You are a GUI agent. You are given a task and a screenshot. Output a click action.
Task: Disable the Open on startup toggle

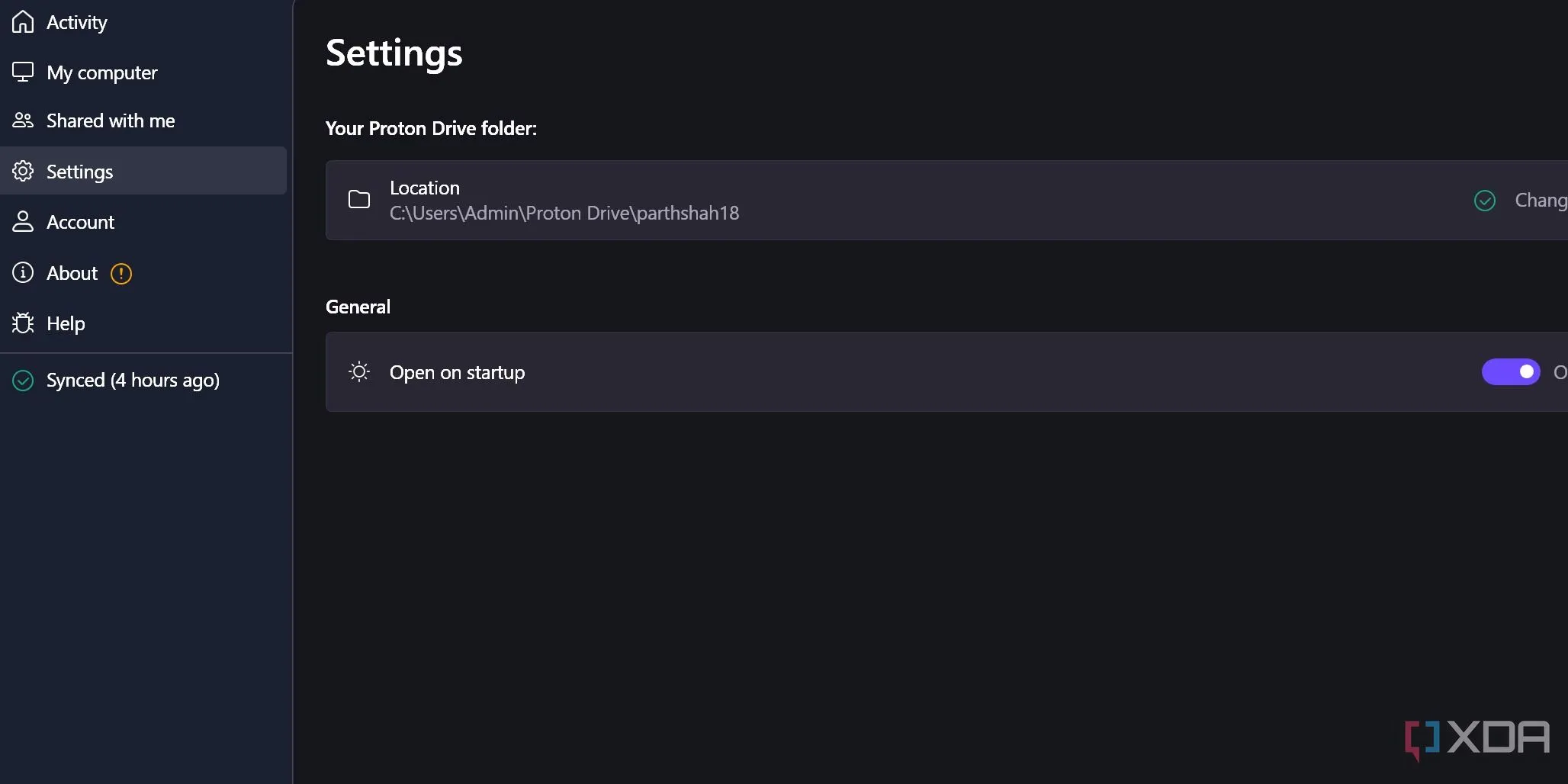coord(1510,372)
